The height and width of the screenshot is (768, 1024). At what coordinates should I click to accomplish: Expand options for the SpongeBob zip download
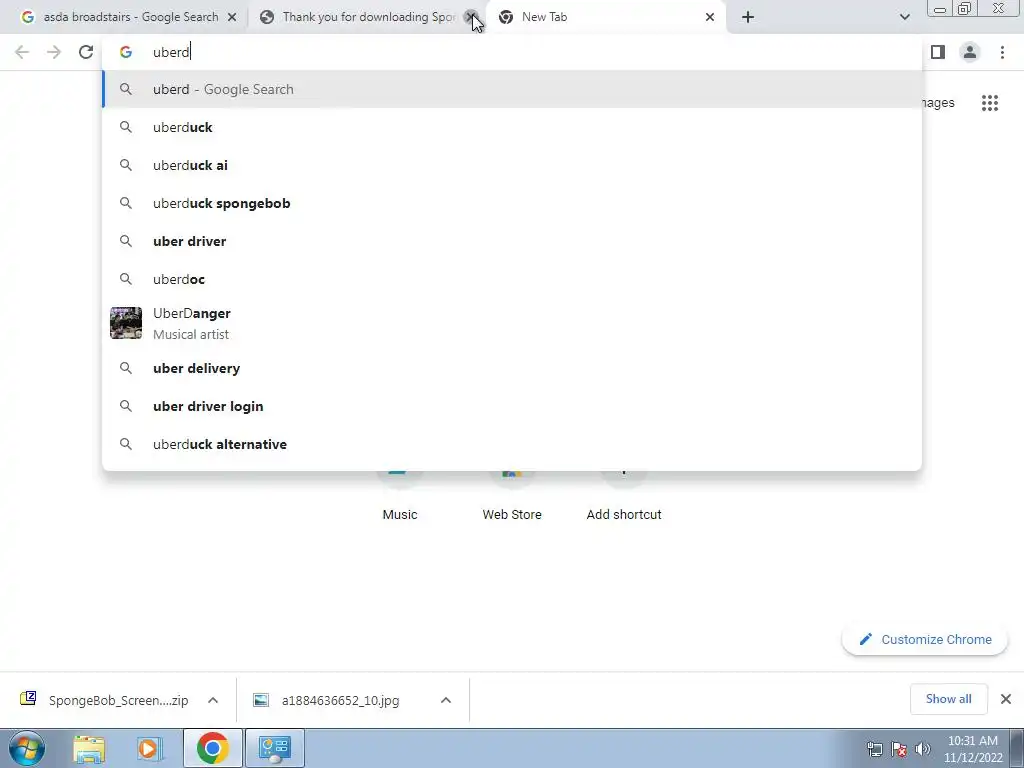(213, 700)
